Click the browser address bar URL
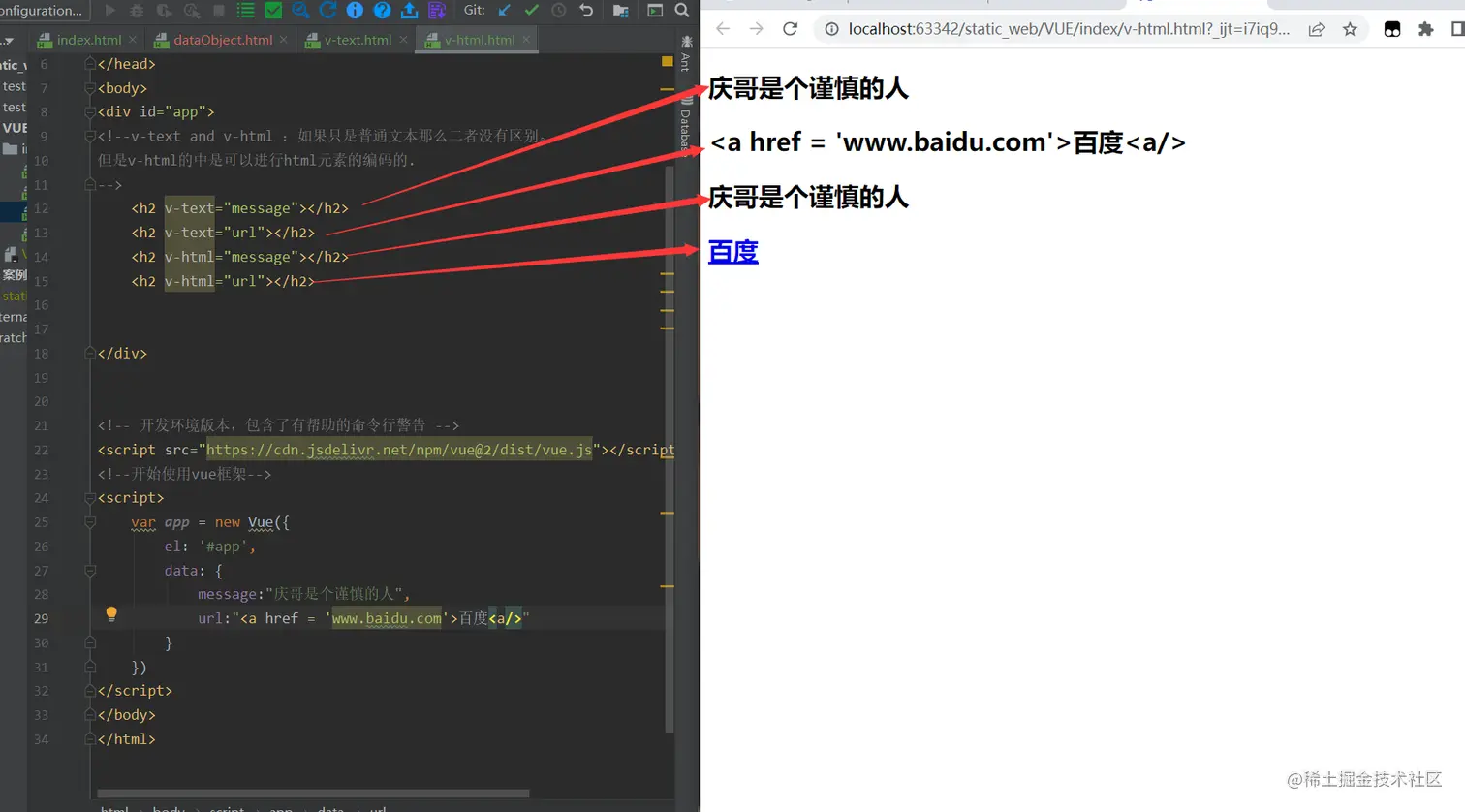The width and height of the screenshot is (1465, 812). point(1069,29)
